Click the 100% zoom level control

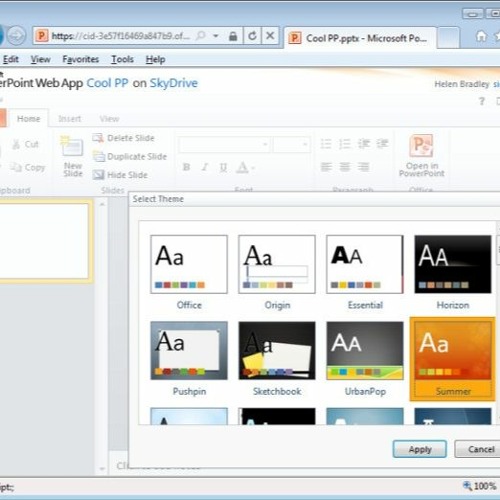(479, 486)
